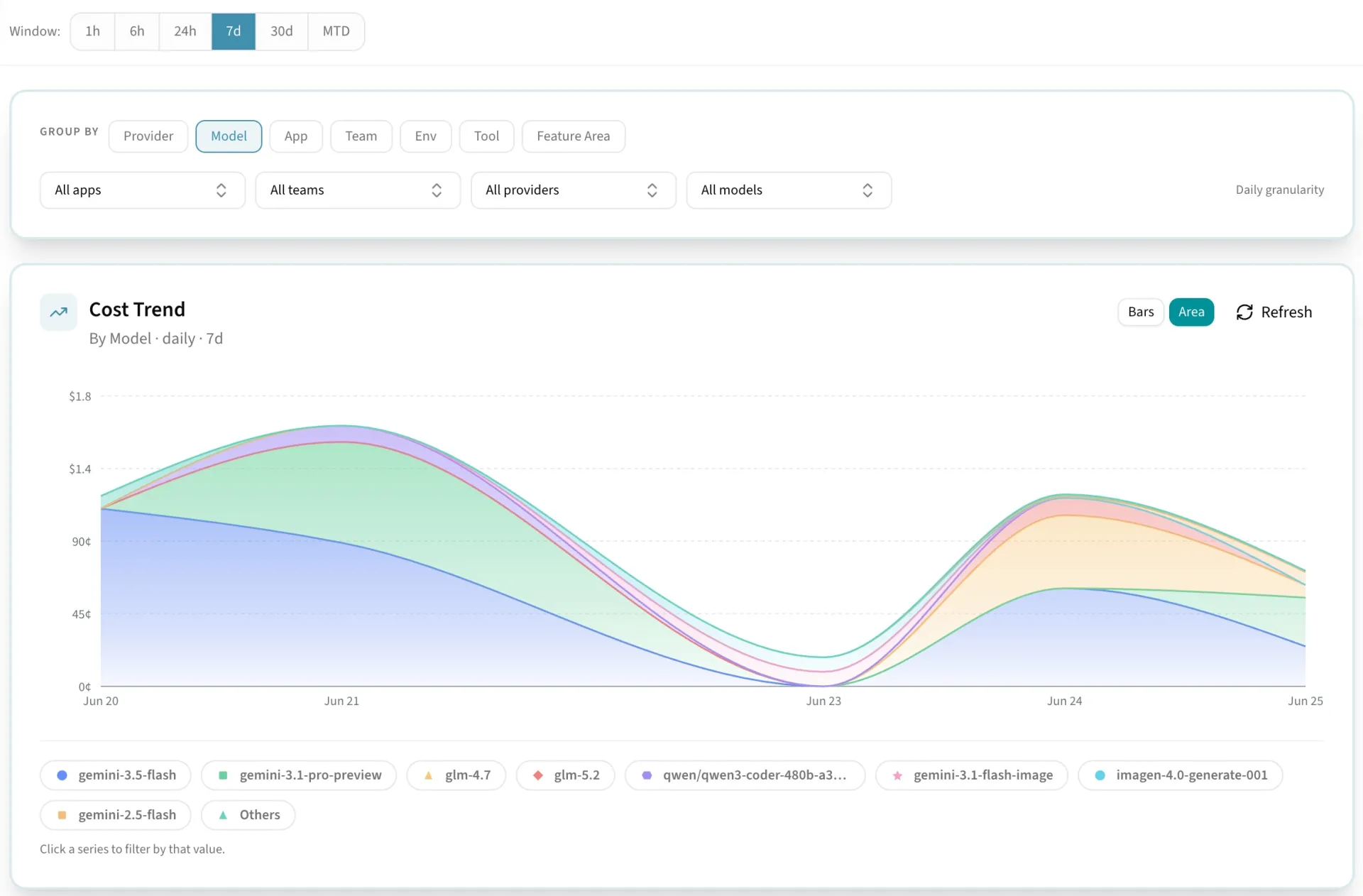Select the 1h time window

point(92,31)
